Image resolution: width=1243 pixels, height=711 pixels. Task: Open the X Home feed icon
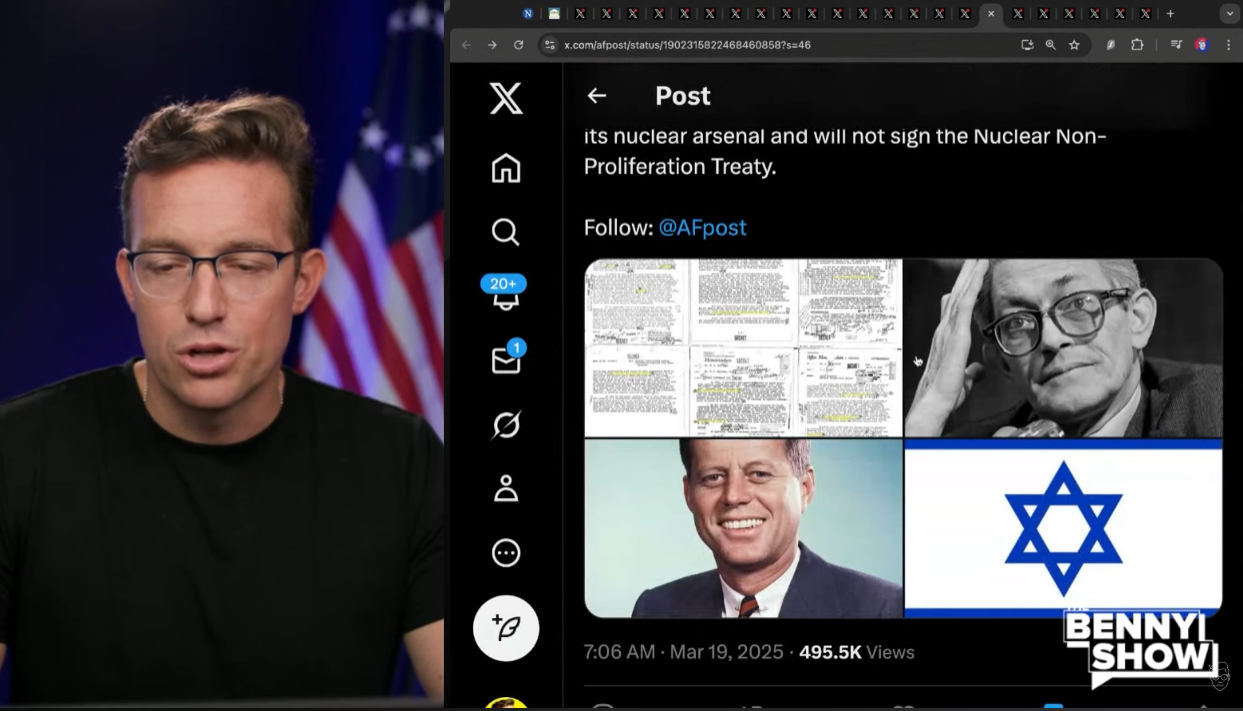tap(506, 168)
